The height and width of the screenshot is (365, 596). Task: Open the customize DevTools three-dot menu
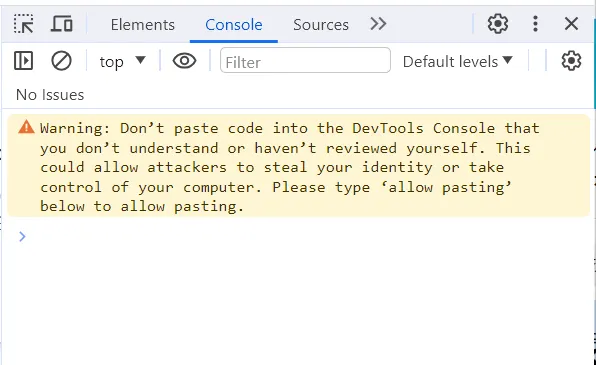coord(535,24)
